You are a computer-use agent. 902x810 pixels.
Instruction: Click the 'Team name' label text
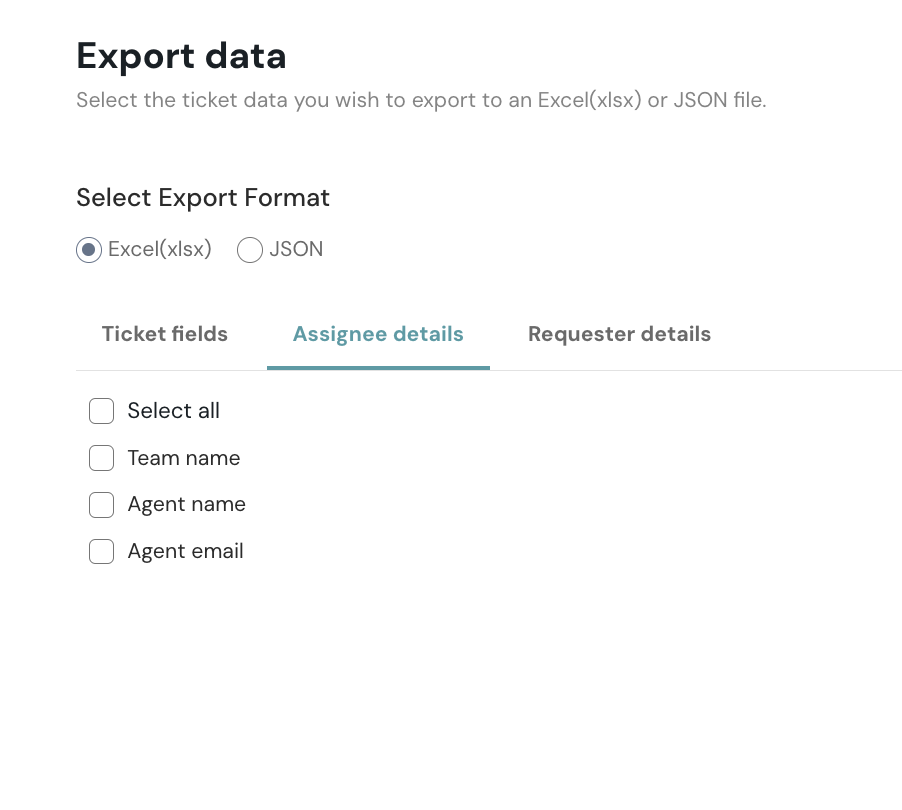coord(184,458)
